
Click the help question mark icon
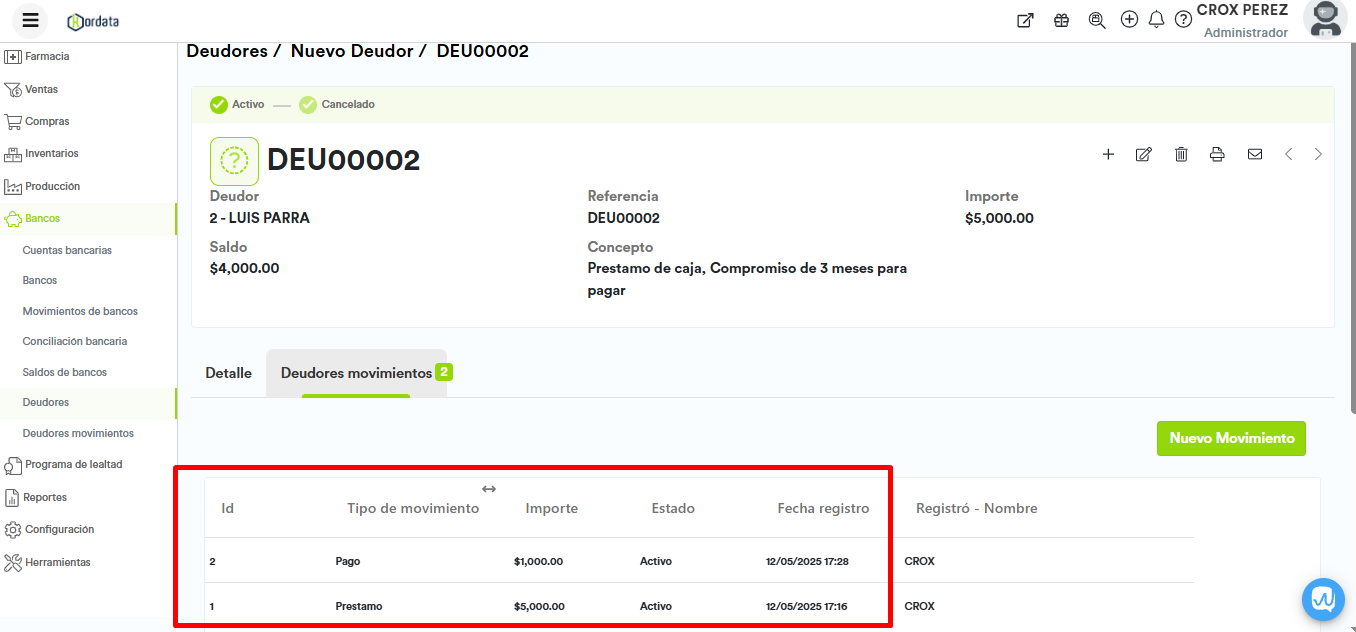click(1183, 20)
